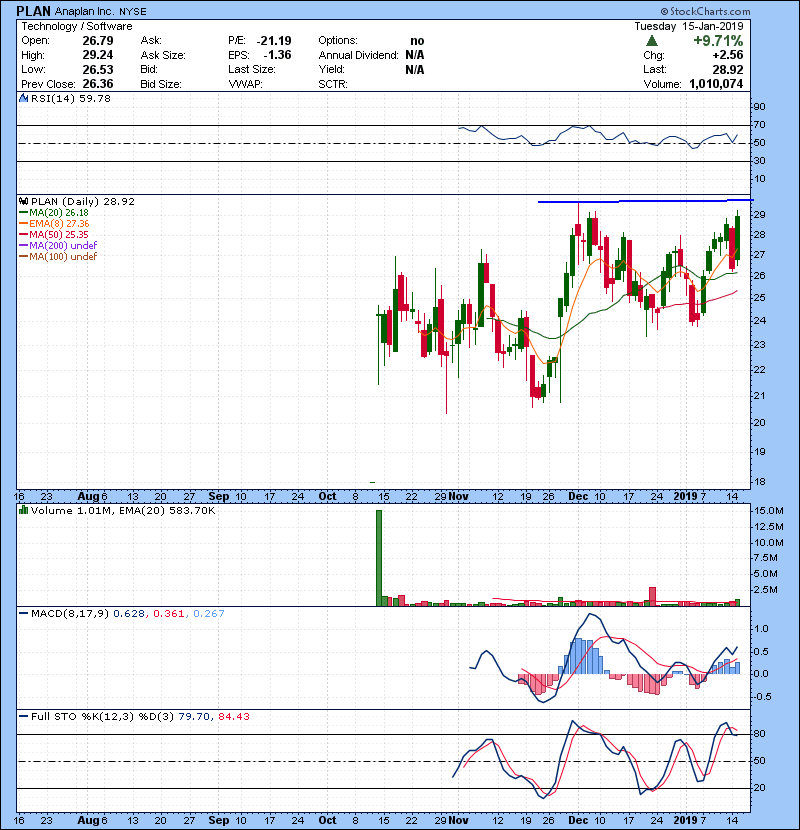Click the EPS value -1.36
The height and width of the screenshot is (830, 800).
[x=277, y=55]
